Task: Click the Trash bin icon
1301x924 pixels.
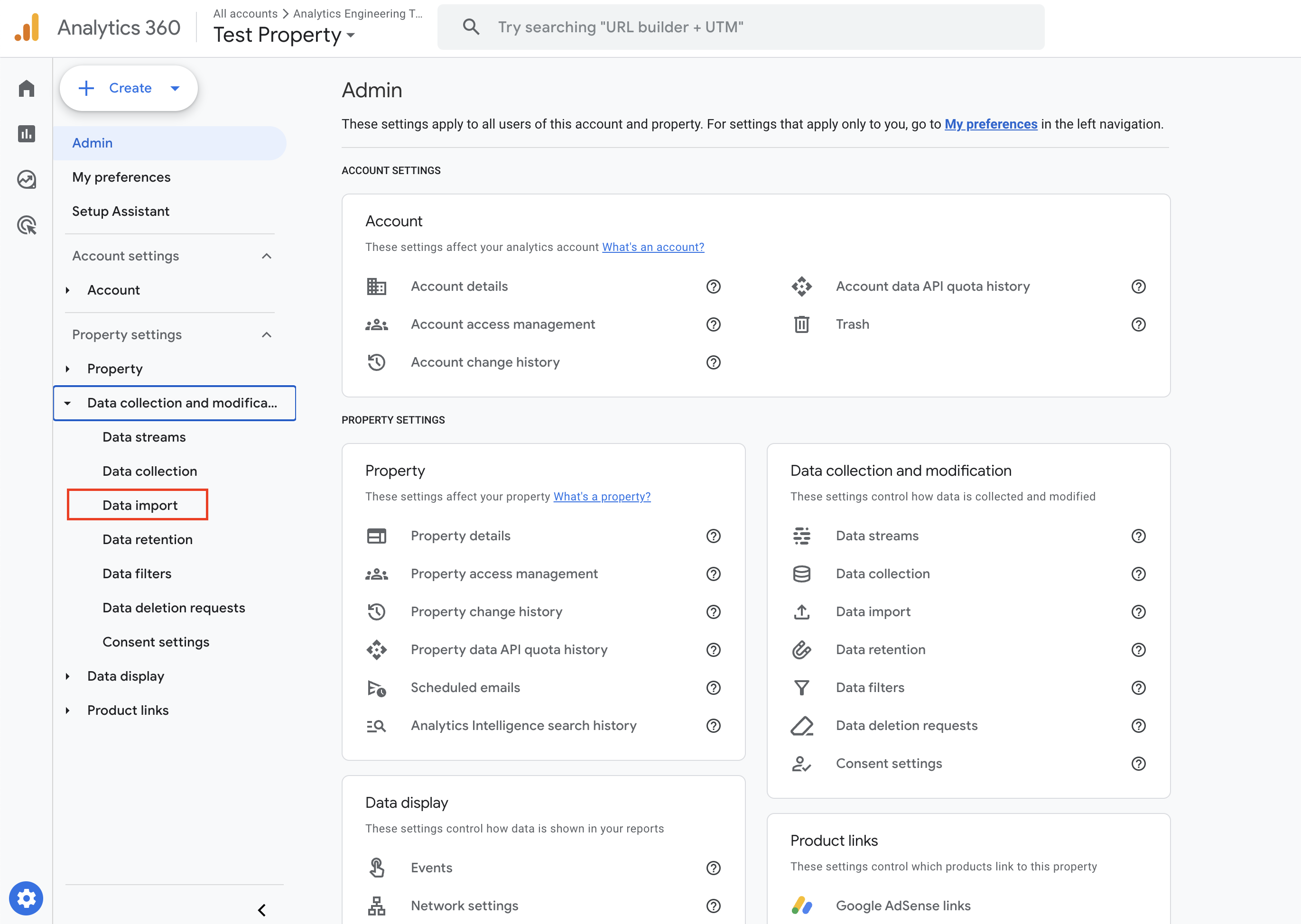Action: click(x=801, y=324)
